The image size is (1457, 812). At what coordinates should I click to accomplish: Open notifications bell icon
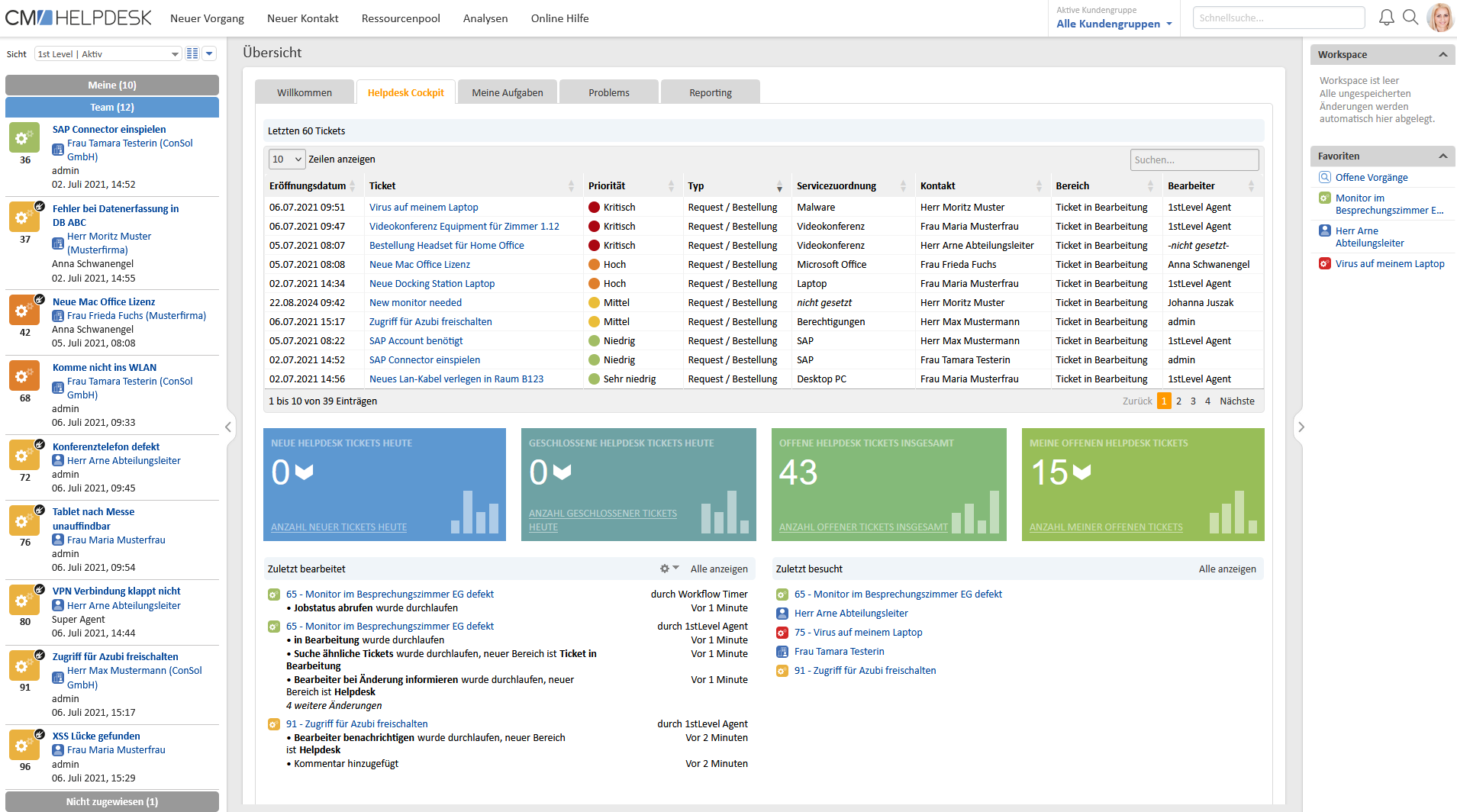click(x=1386, y=18)
